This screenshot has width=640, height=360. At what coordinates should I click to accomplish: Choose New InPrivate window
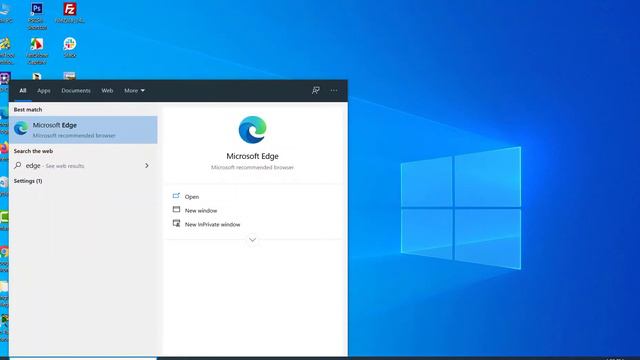coord(212,224)
